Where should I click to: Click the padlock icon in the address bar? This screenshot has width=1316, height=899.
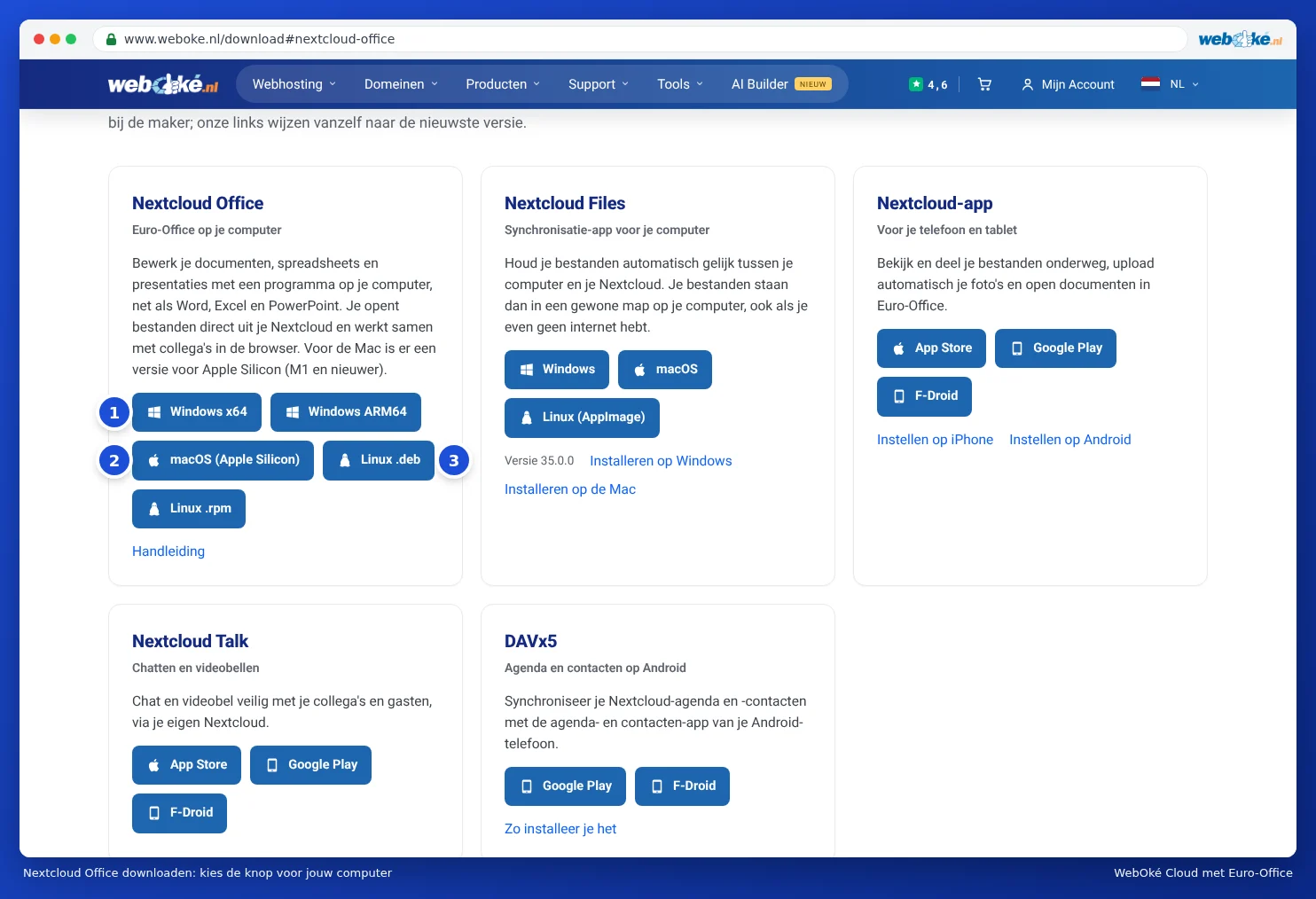pyautogui.click(x=111, y=39)
